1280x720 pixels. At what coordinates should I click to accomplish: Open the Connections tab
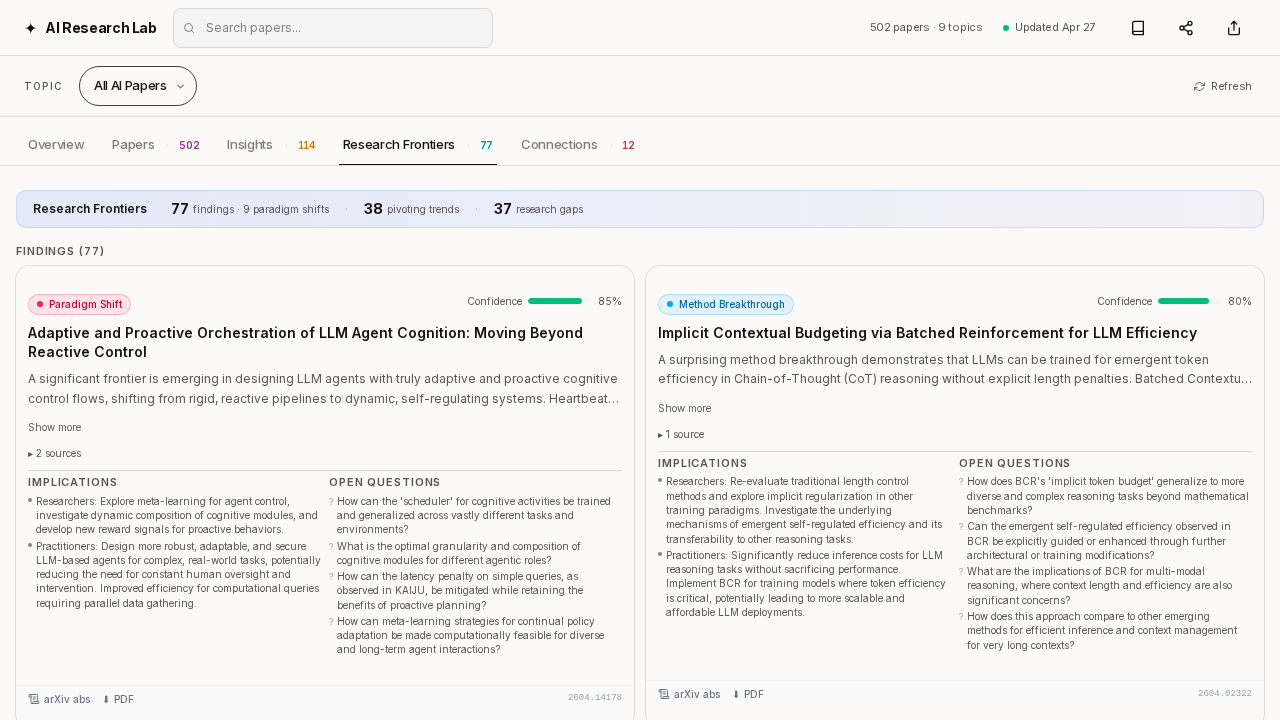tap(559, 145)
